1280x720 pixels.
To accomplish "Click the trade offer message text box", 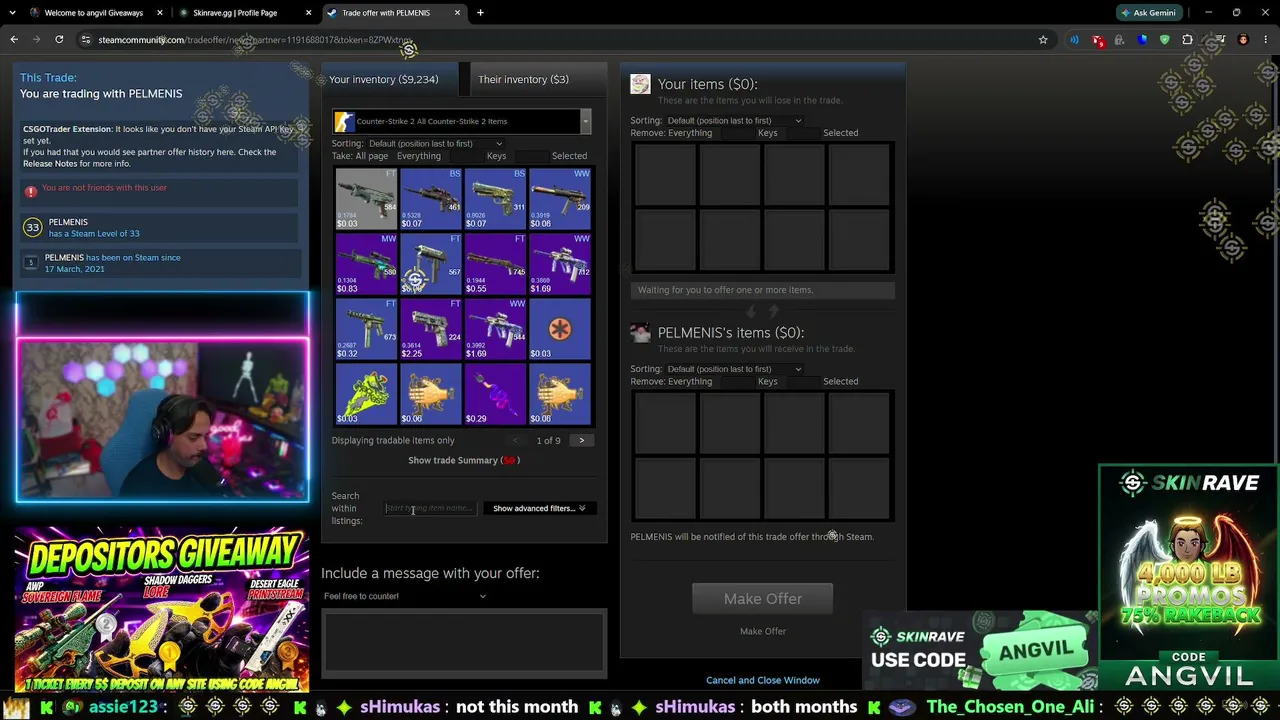I will pyautogui.click(x=464, y=640).
